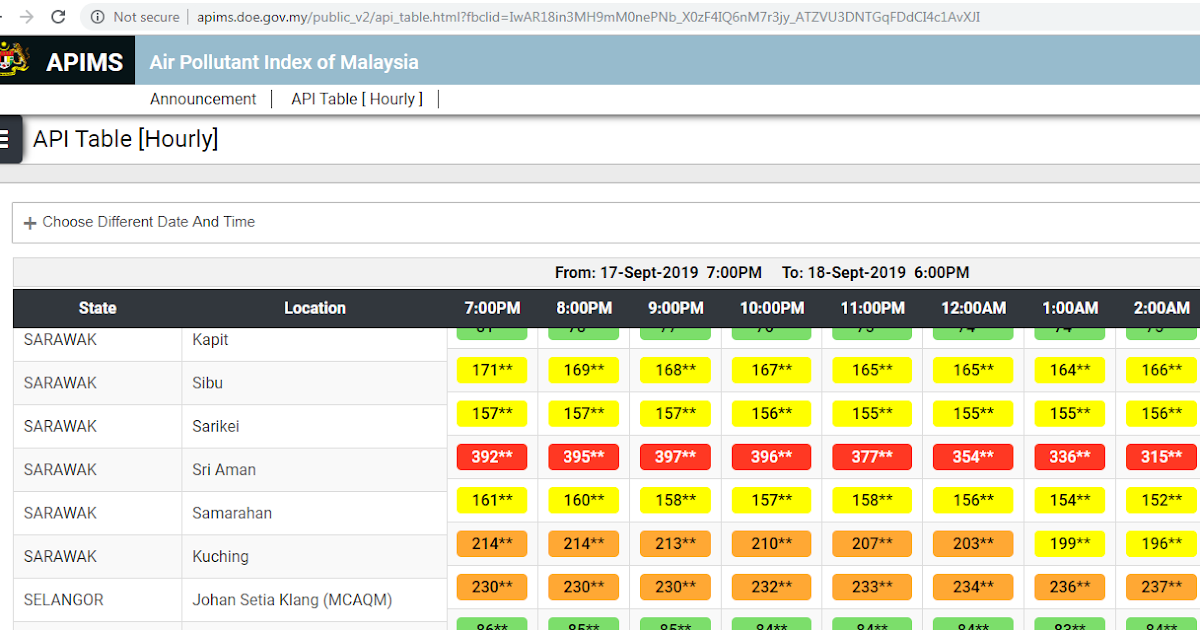1200x630 pixels.
Task: Open the Announcement menu item
Action: coord(203,99)
